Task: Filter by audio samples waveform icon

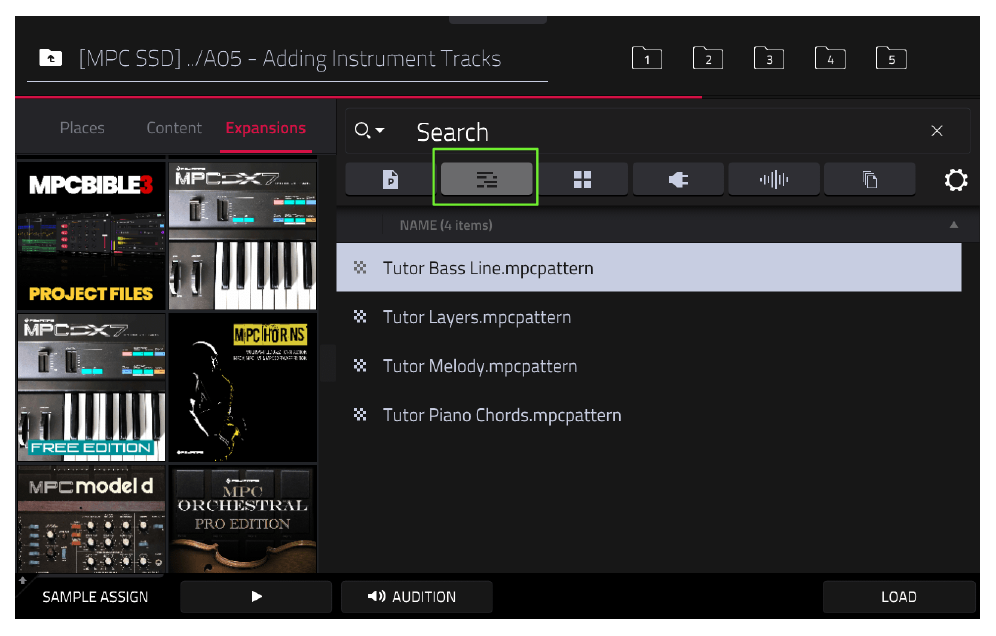Action: tap(774, 179)
